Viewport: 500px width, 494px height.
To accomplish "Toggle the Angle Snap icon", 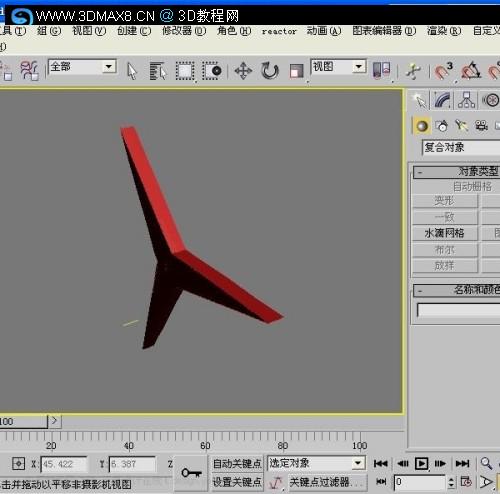I will [471, 71].
